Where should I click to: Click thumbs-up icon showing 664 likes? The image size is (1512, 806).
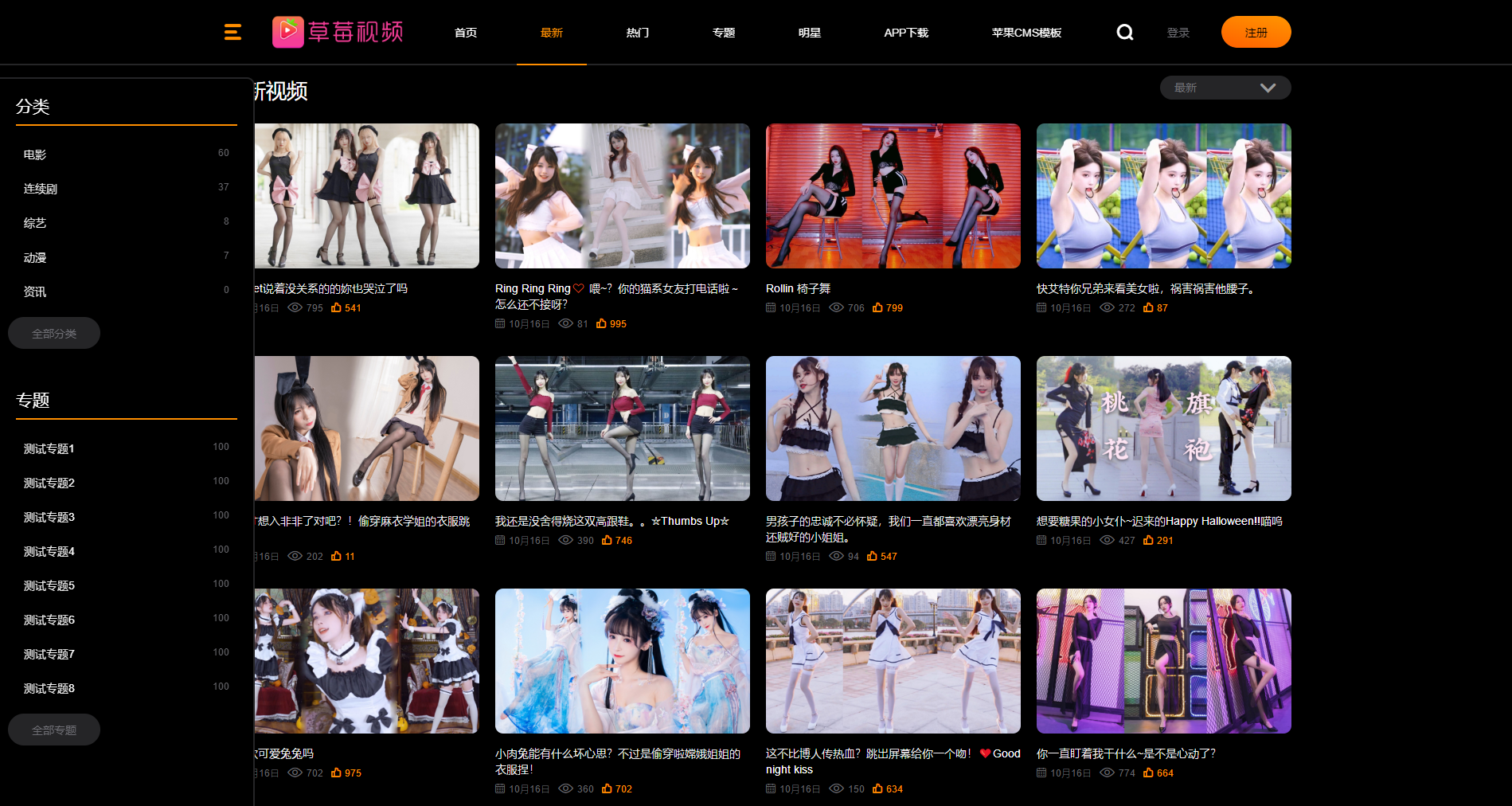[1148, 773]
